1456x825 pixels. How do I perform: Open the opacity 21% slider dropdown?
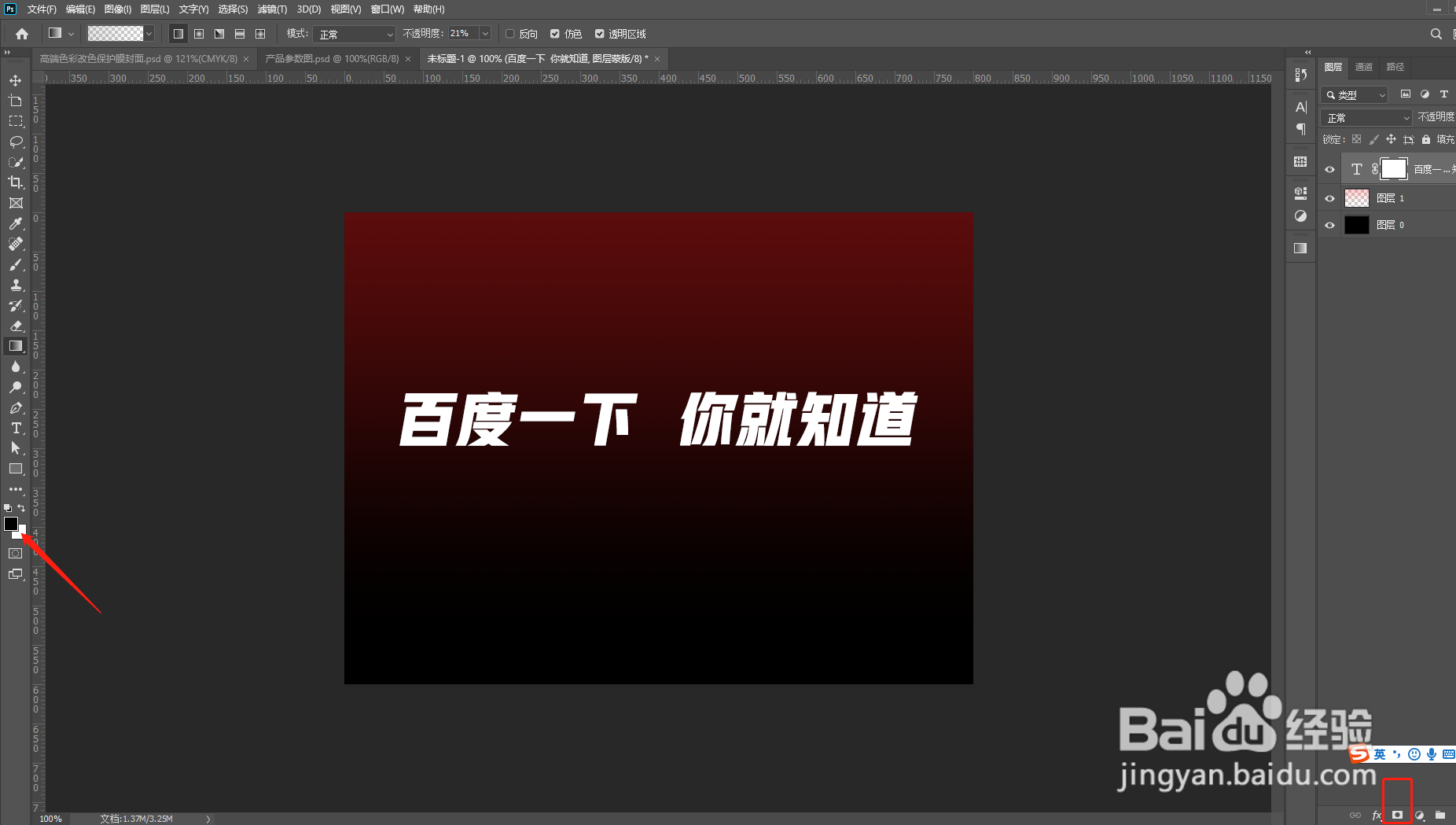coord(485,34)
